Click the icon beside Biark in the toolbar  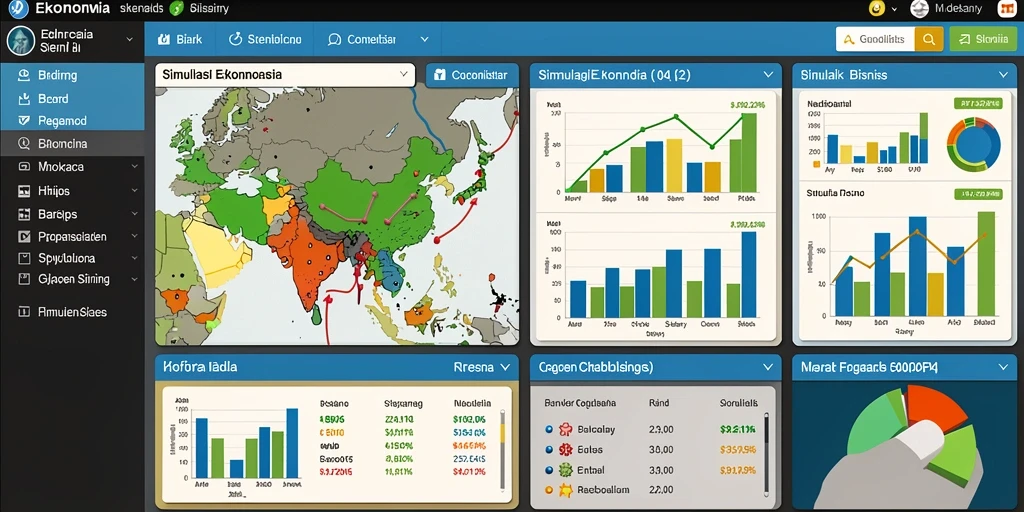pos(164,39)
